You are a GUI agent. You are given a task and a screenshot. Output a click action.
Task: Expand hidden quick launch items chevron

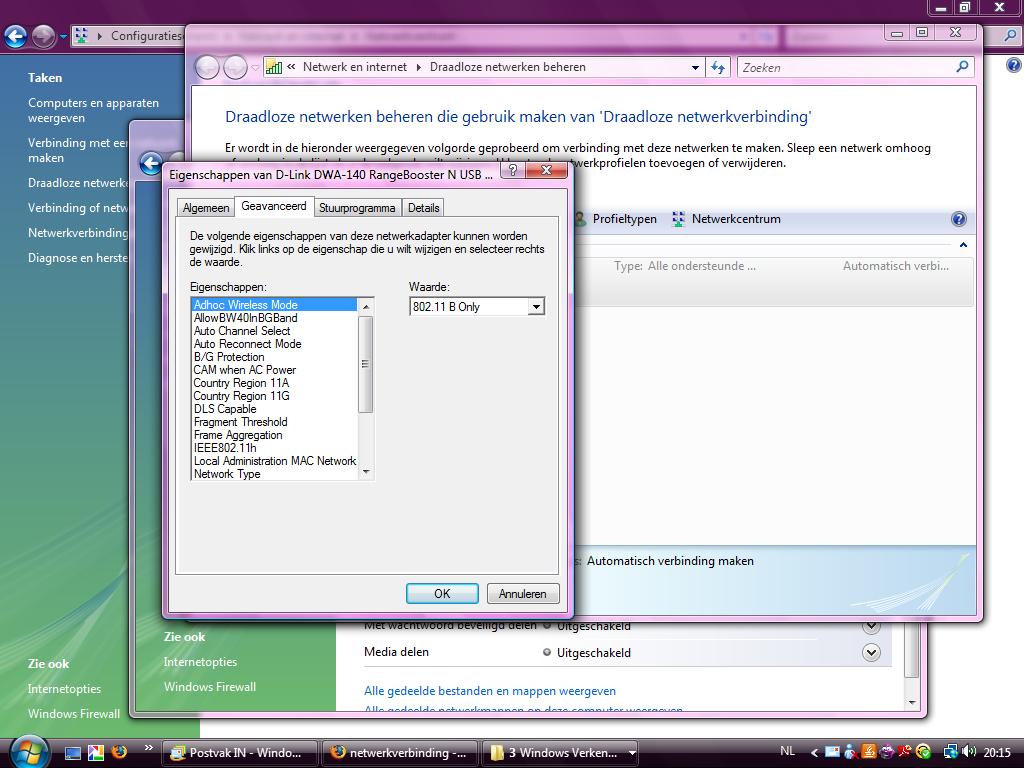tap(148, 748)
